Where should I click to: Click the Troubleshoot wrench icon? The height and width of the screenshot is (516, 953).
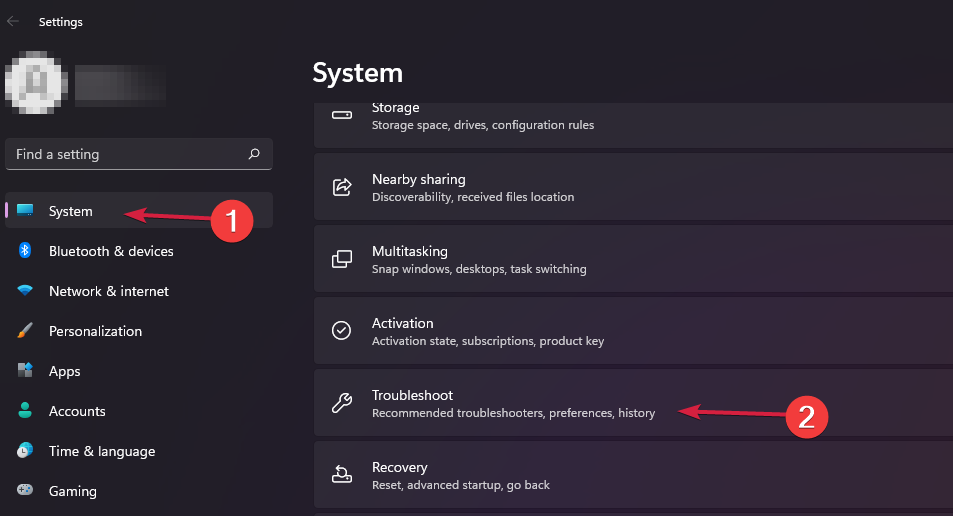(342, 403)
